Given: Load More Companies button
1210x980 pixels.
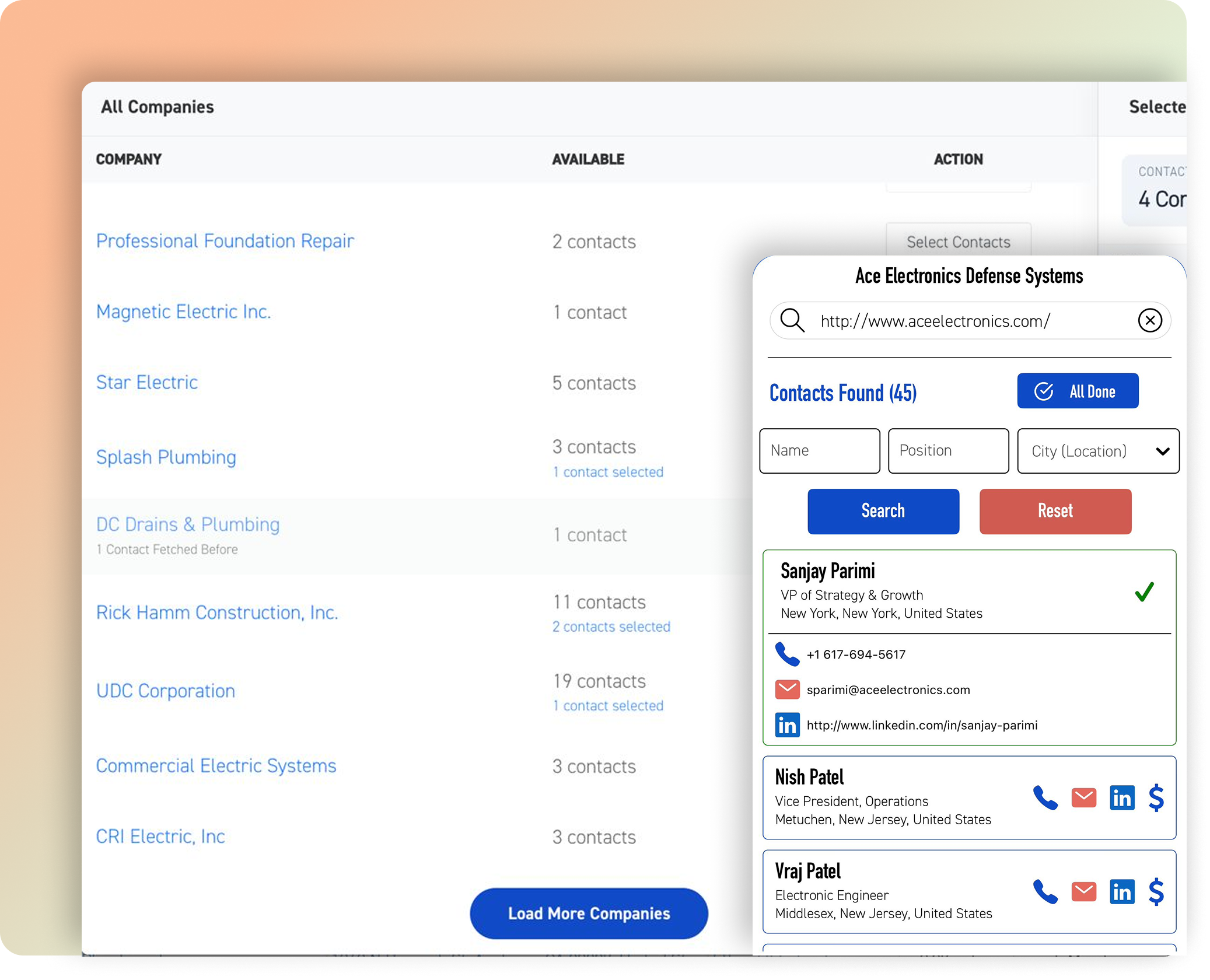Looking at the screenshot, I should [x=589, y=913].
